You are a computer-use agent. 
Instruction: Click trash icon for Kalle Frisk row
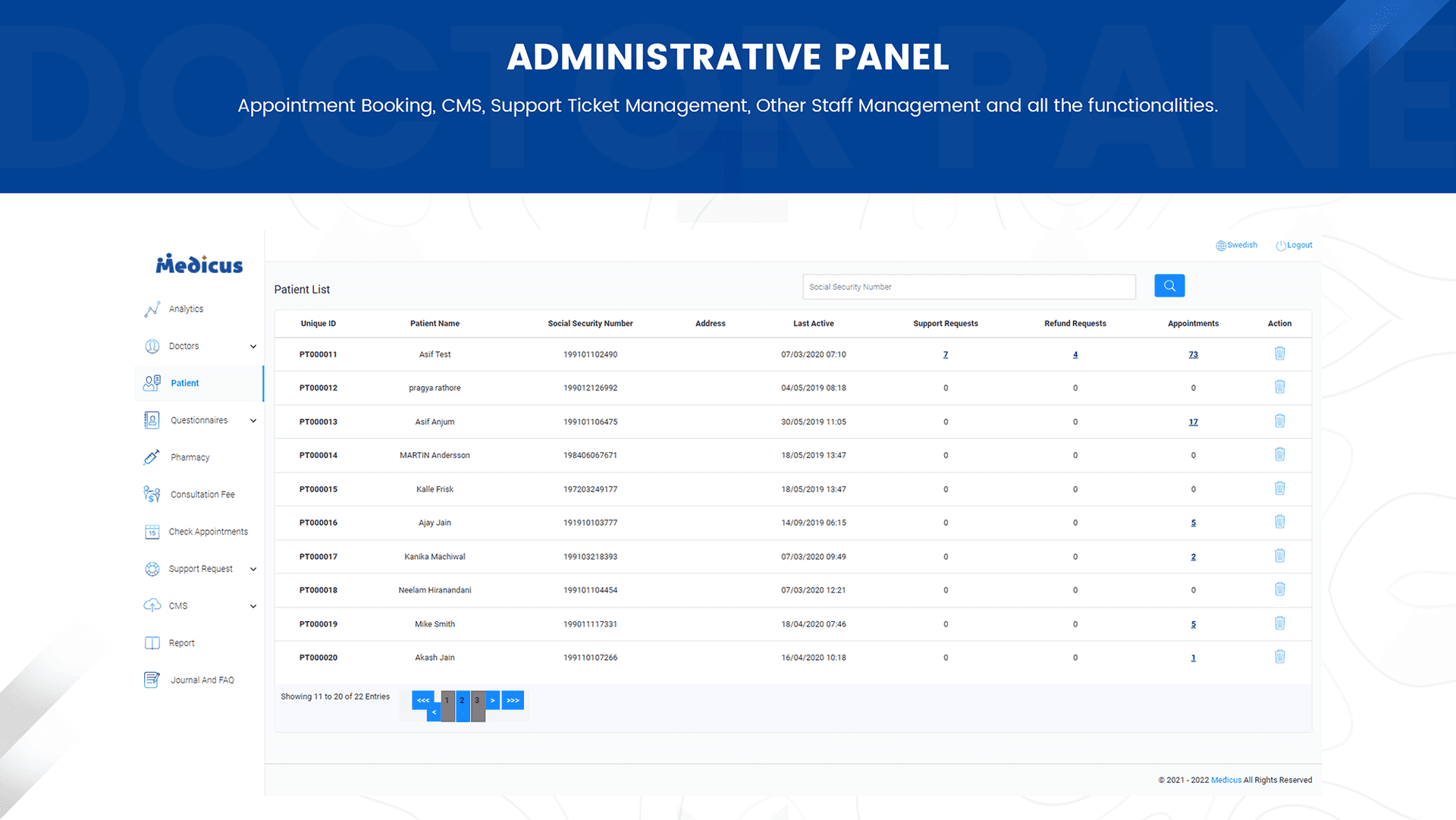(1279, 489)
